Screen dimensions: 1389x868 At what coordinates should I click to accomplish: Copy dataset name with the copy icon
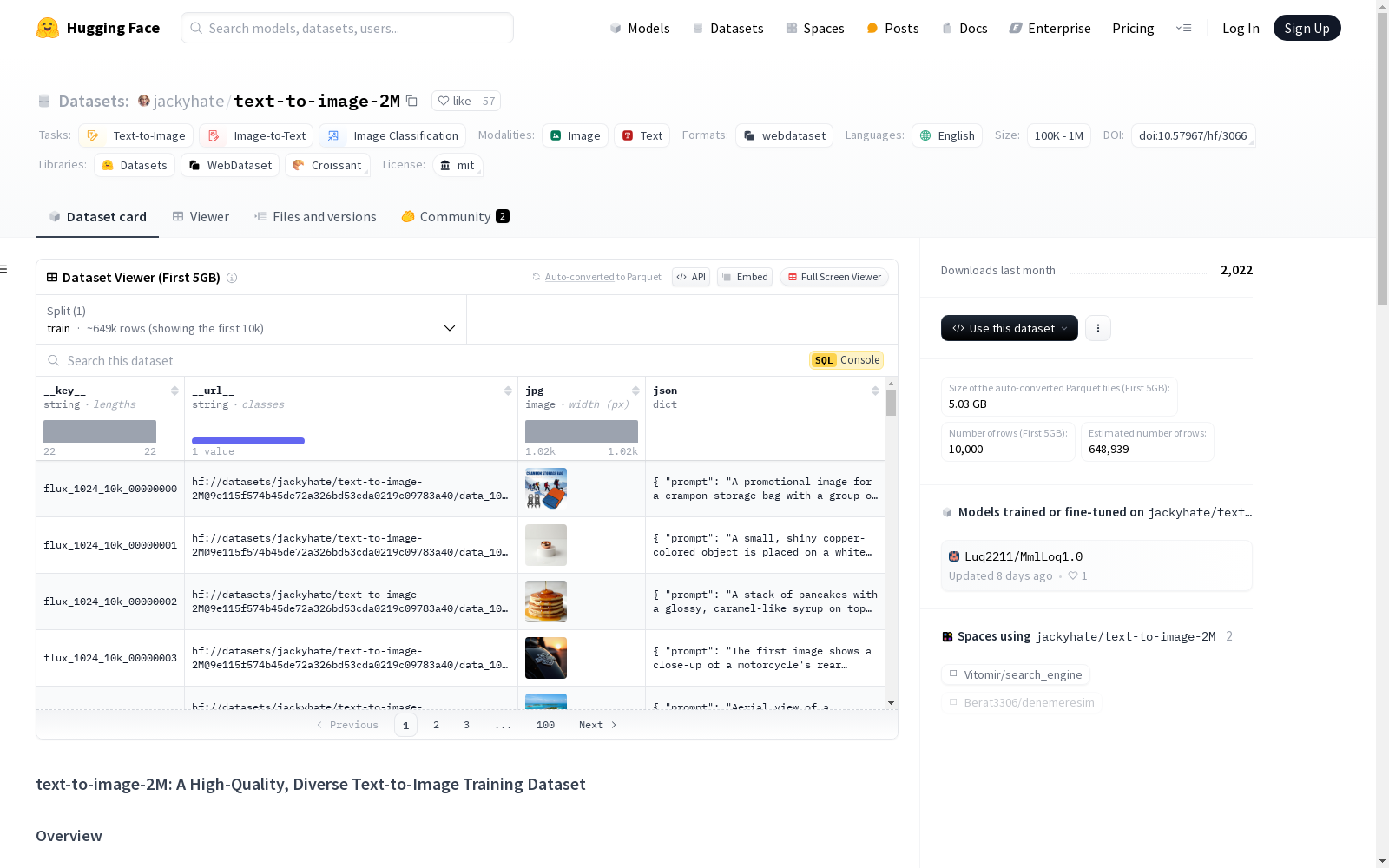click(412, 102)
